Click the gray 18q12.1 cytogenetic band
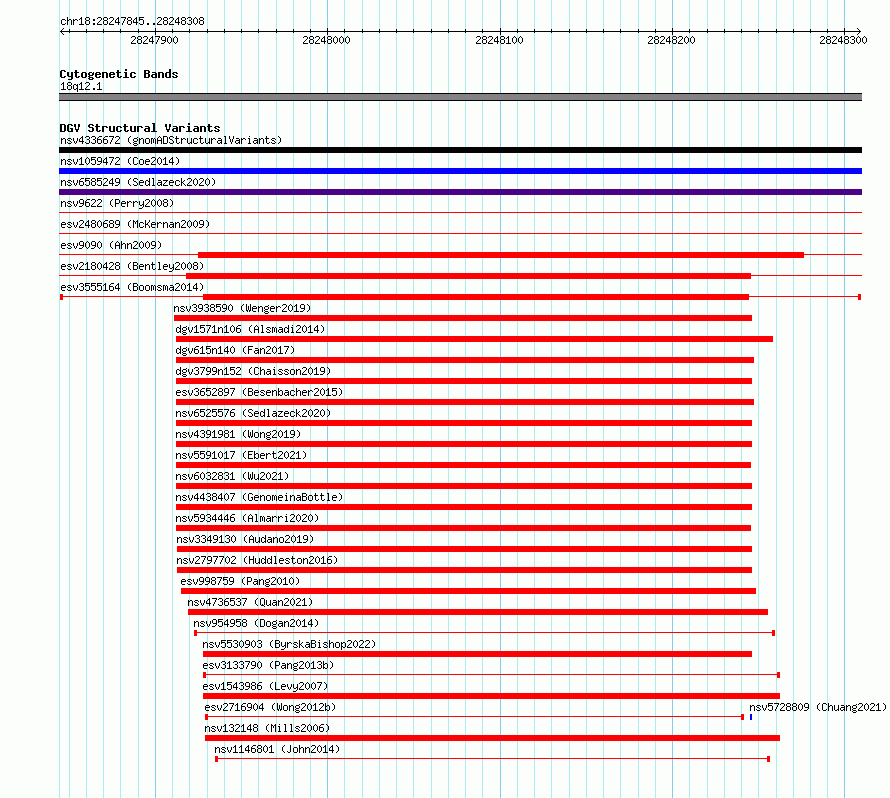The width and height of the screenshot is (890, 798). [460, 97]
